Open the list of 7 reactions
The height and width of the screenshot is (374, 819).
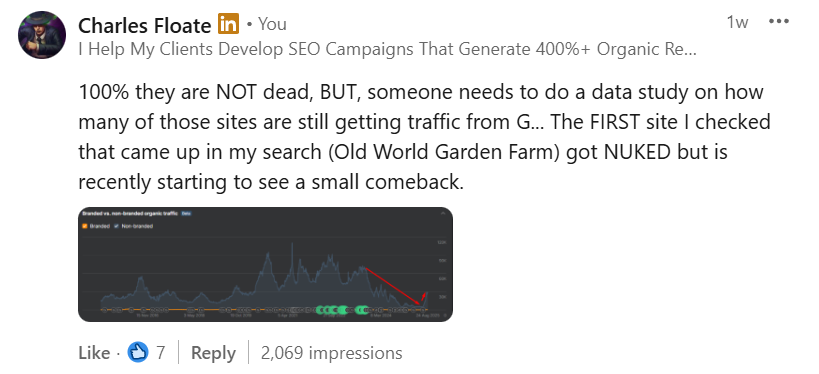160,353
